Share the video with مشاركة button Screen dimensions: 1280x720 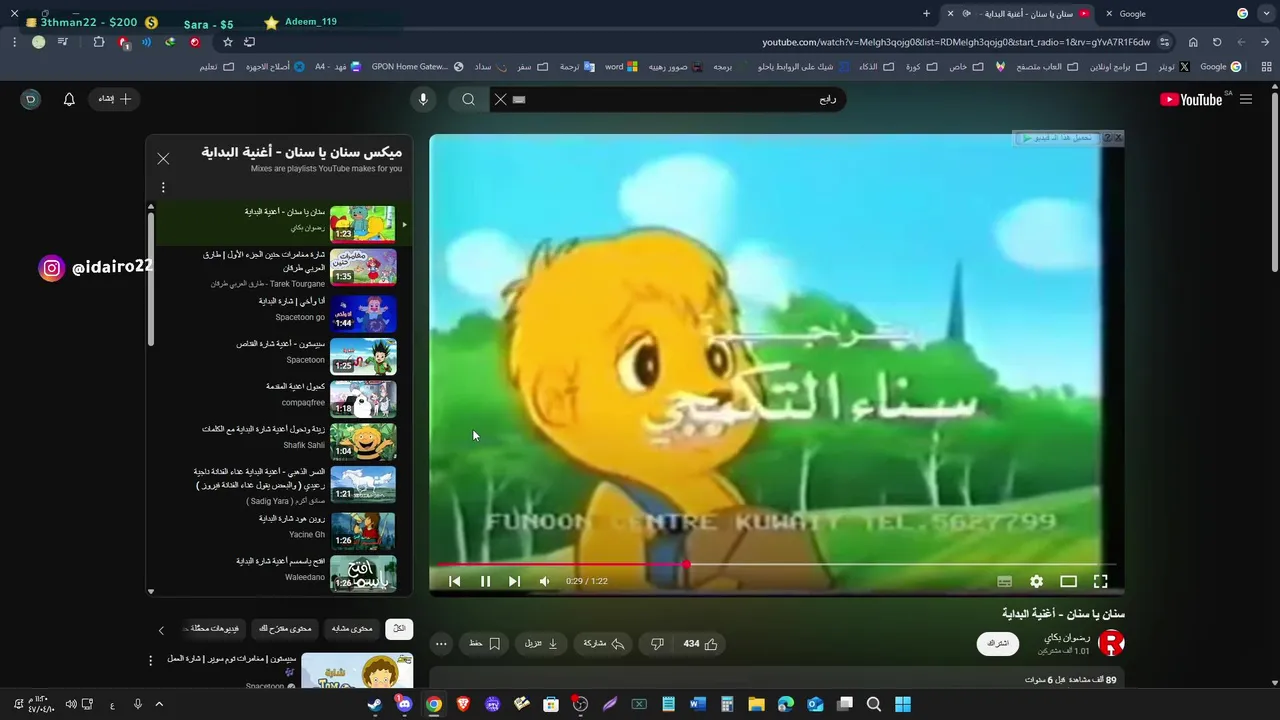click(x=603, y=644)
